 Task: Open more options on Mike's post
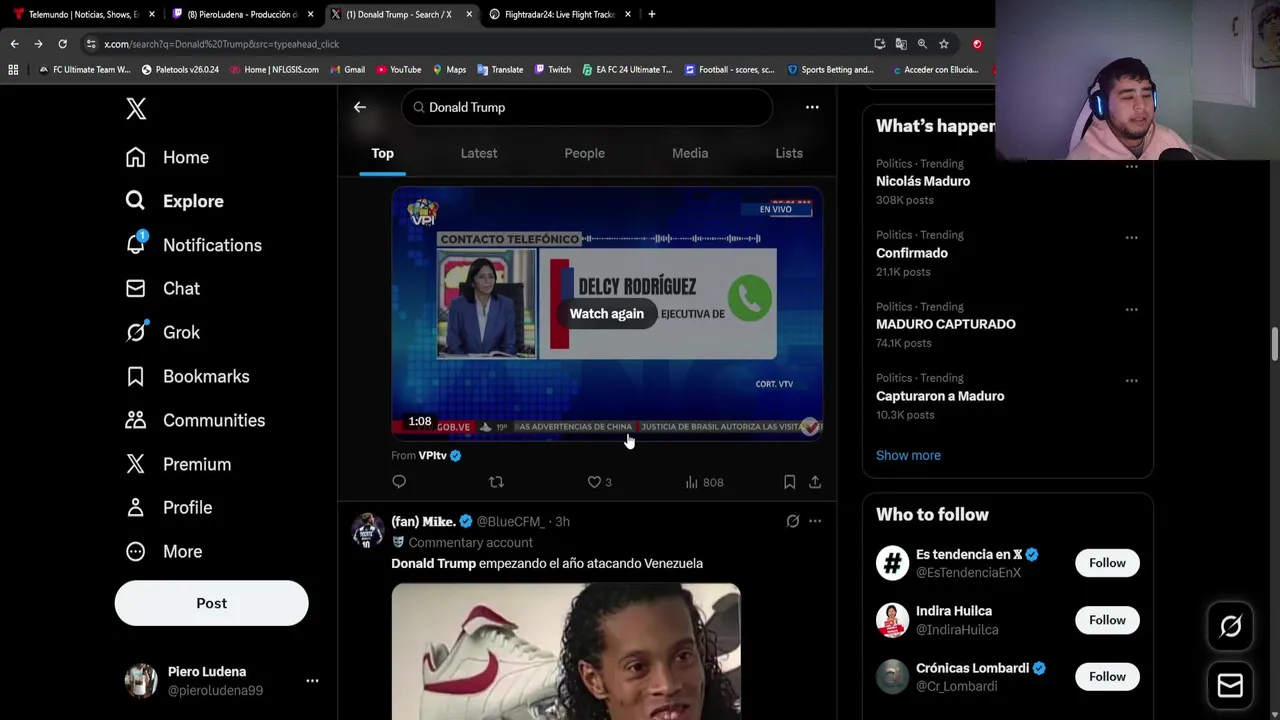pyautogui.click(x=815, y=521)
